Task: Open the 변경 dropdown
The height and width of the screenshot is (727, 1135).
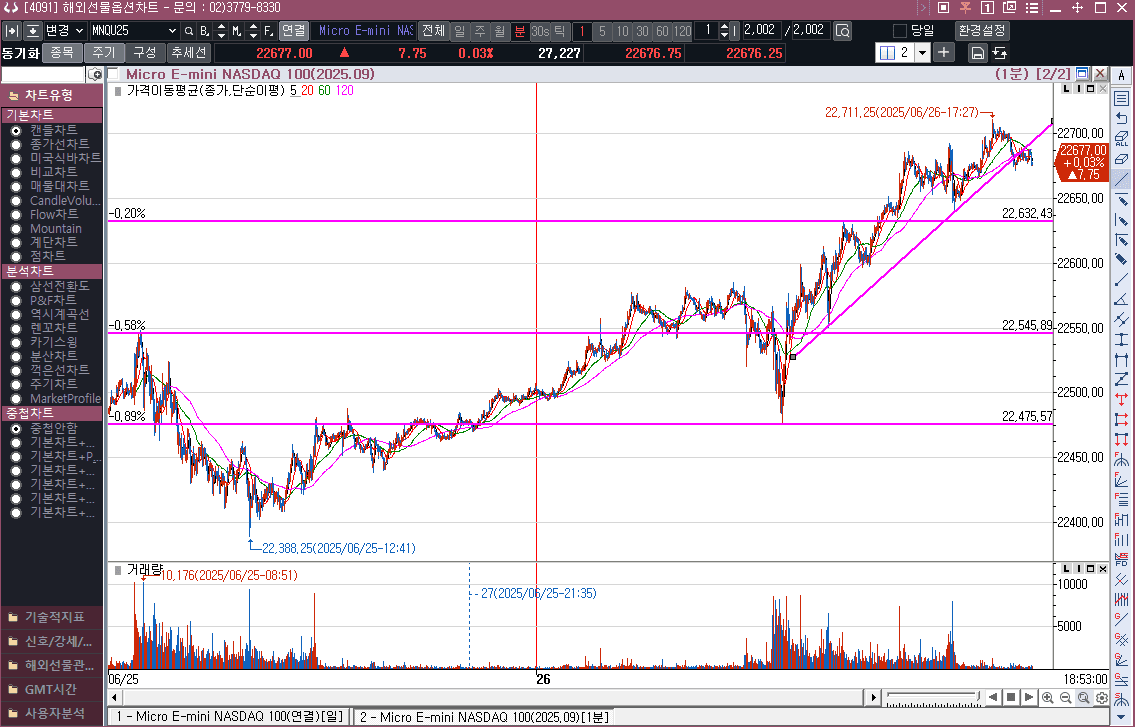Action: click(x=64, y=31)
